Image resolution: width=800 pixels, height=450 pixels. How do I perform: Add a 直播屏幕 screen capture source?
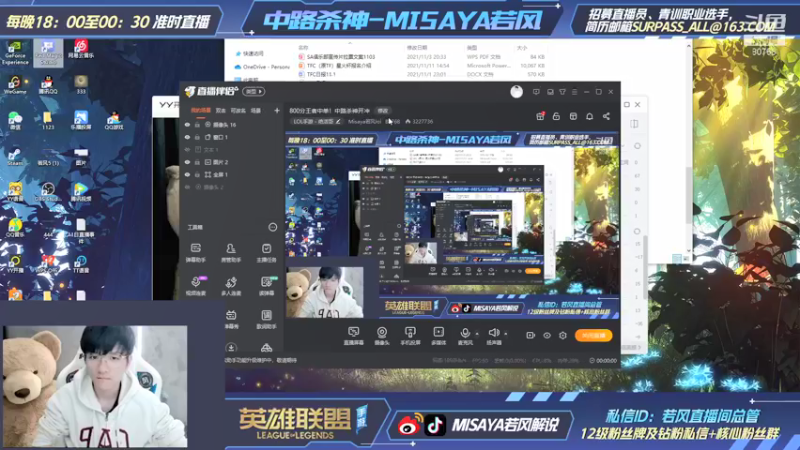click(x=353, y=336)
